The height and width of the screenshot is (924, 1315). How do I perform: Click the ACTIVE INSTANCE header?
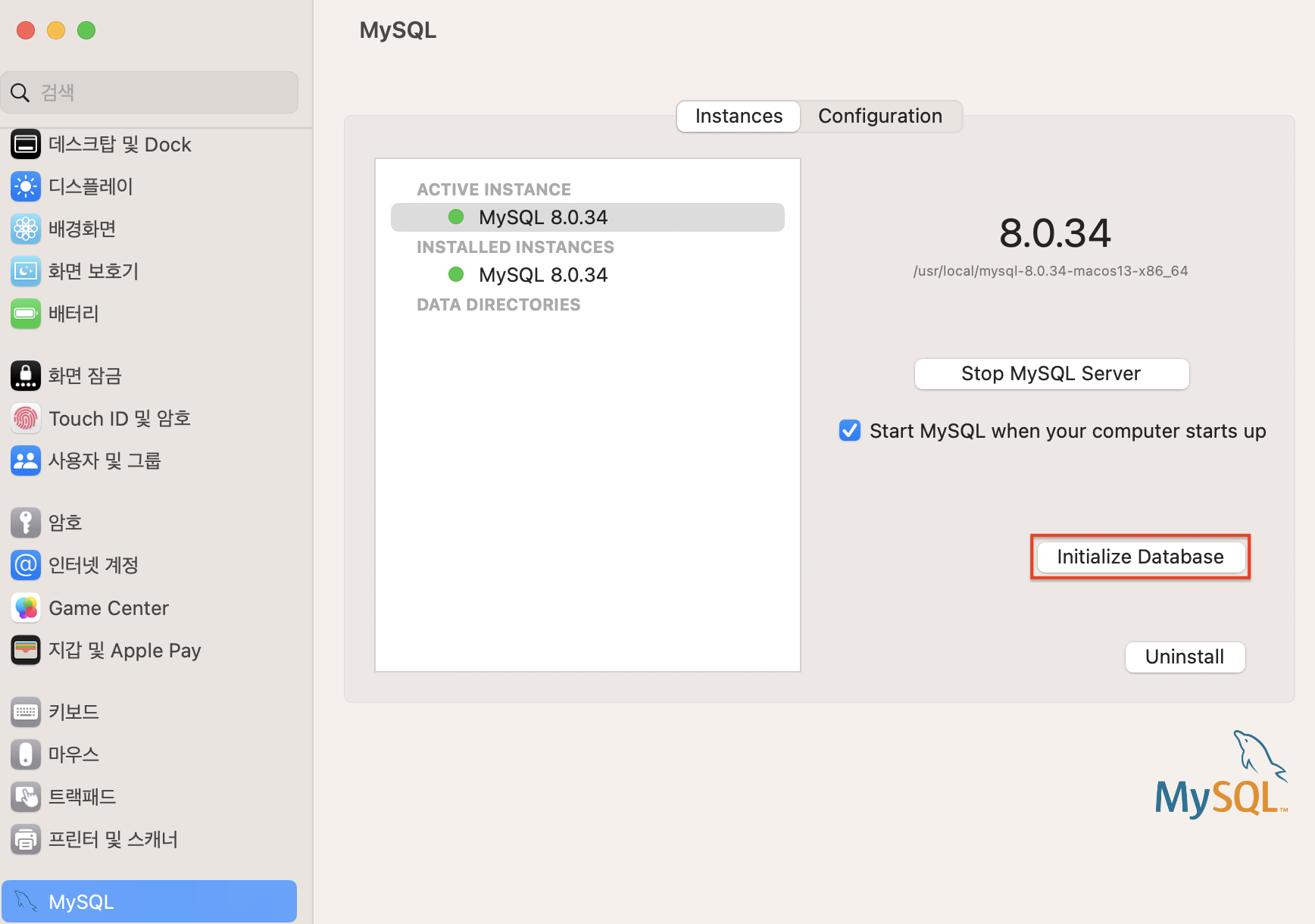pyautogui.click(x=494, y=189)
